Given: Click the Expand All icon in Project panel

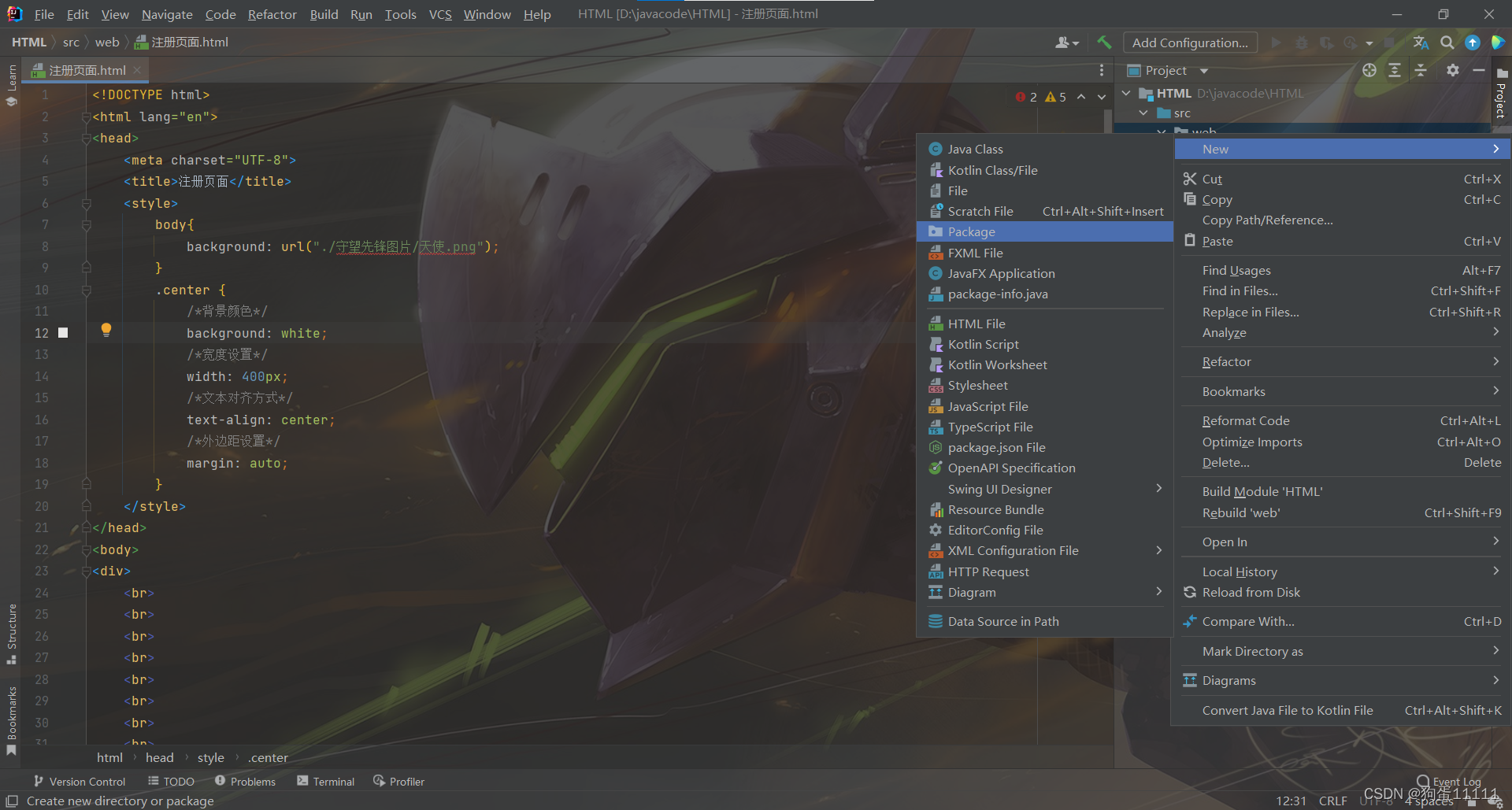Looking at the screenshot, I should point(1395,70).
